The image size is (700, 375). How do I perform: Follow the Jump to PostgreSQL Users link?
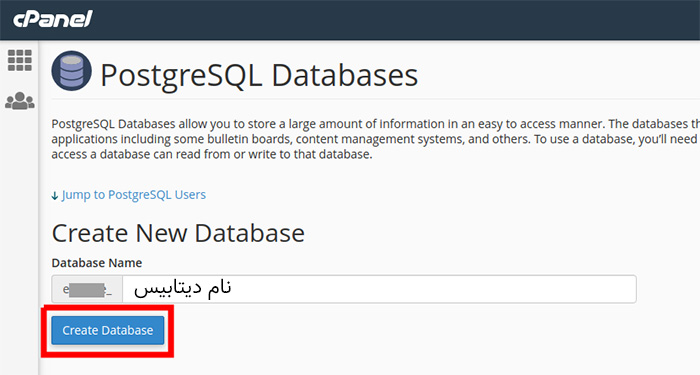click(133, 195)
